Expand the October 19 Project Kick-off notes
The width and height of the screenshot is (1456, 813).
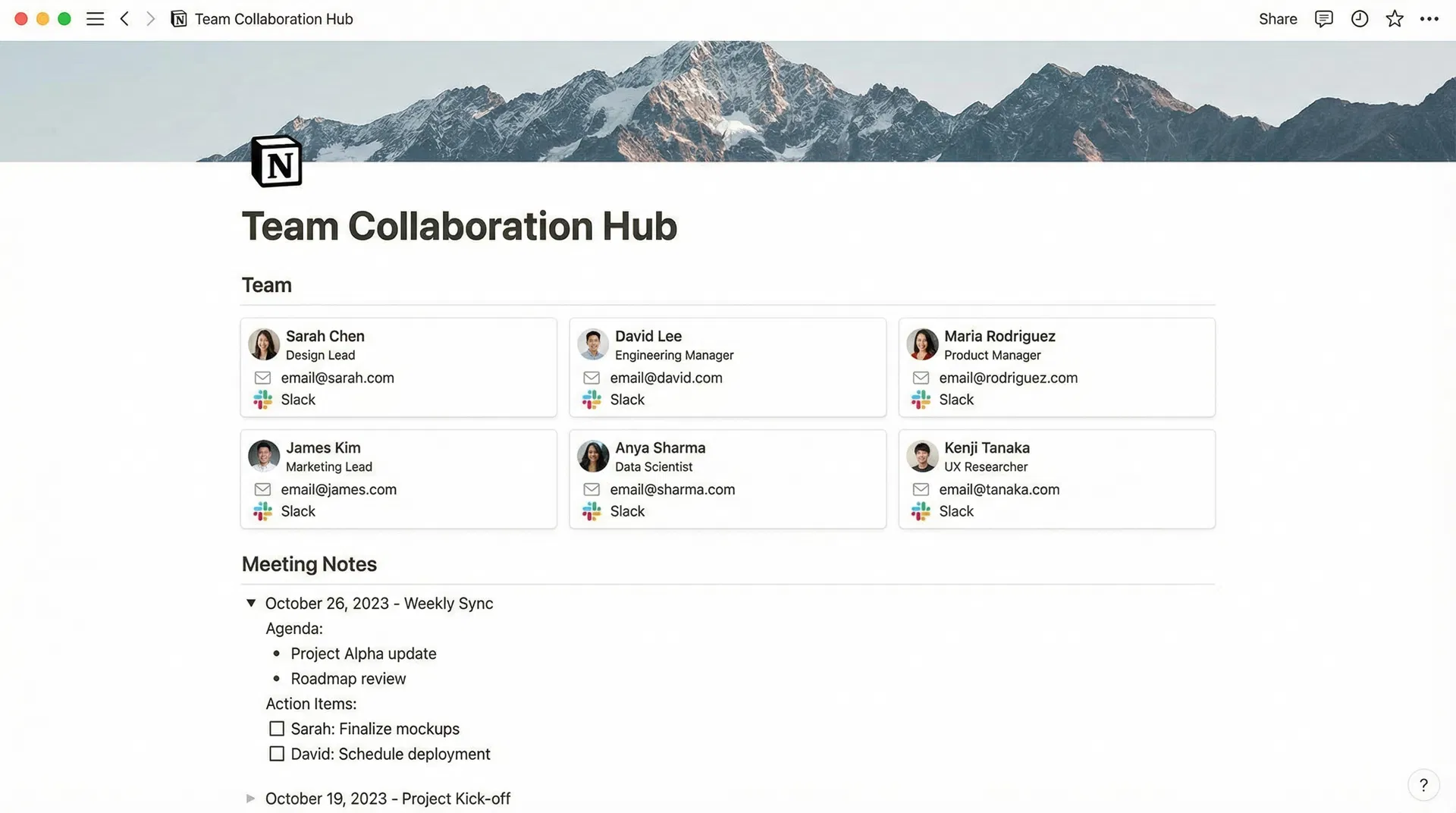tap(251, 798)
